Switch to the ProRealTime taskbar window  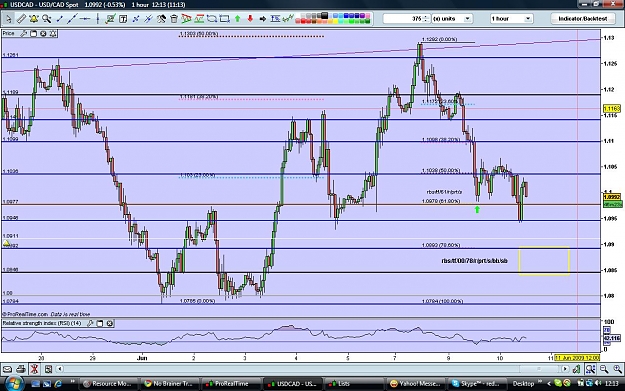(x=231, y=384)
